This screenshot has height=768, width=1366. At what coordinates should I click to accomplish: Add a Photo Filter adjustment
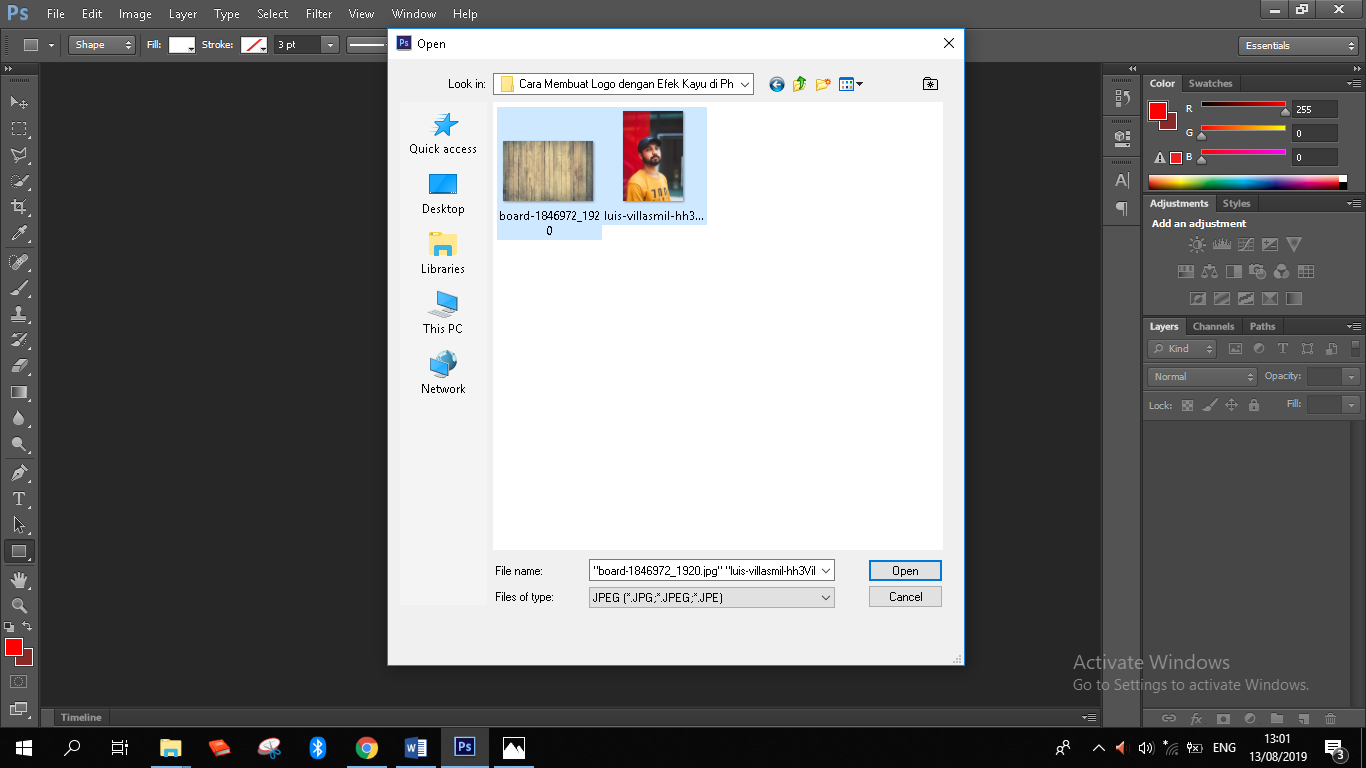(1258, 271)
